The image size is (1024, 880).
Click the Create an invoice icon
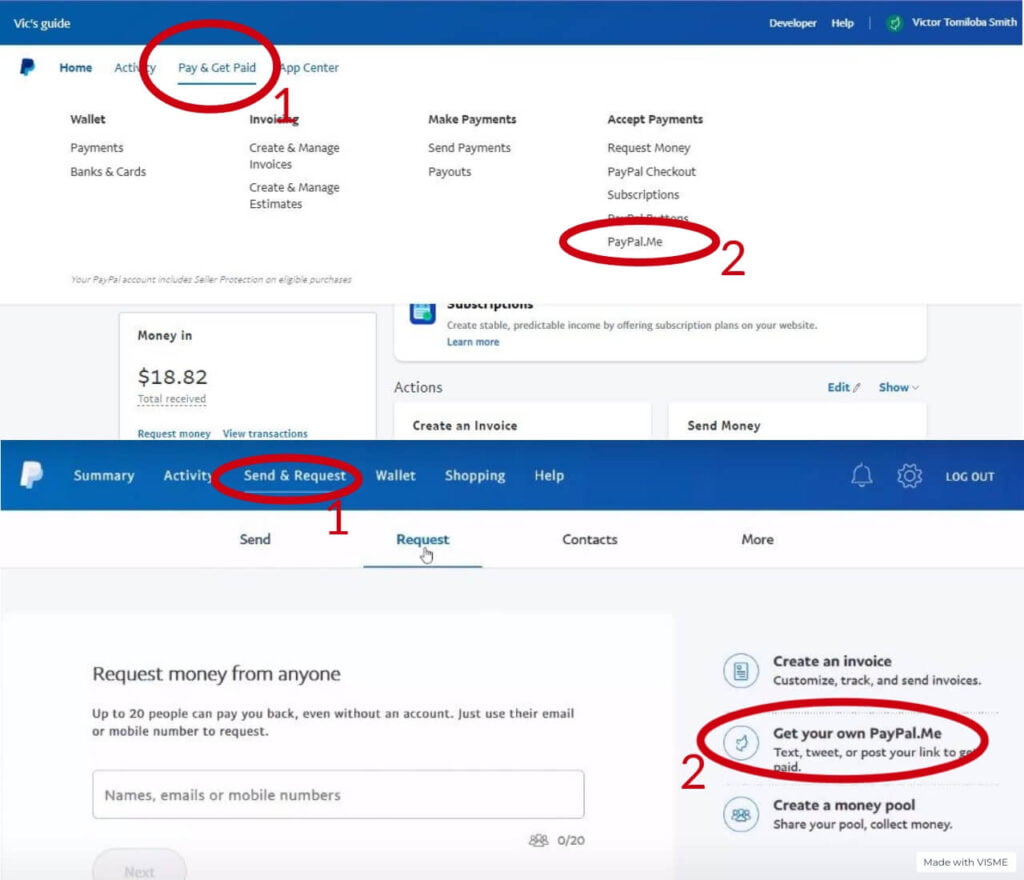coord(741,670)
